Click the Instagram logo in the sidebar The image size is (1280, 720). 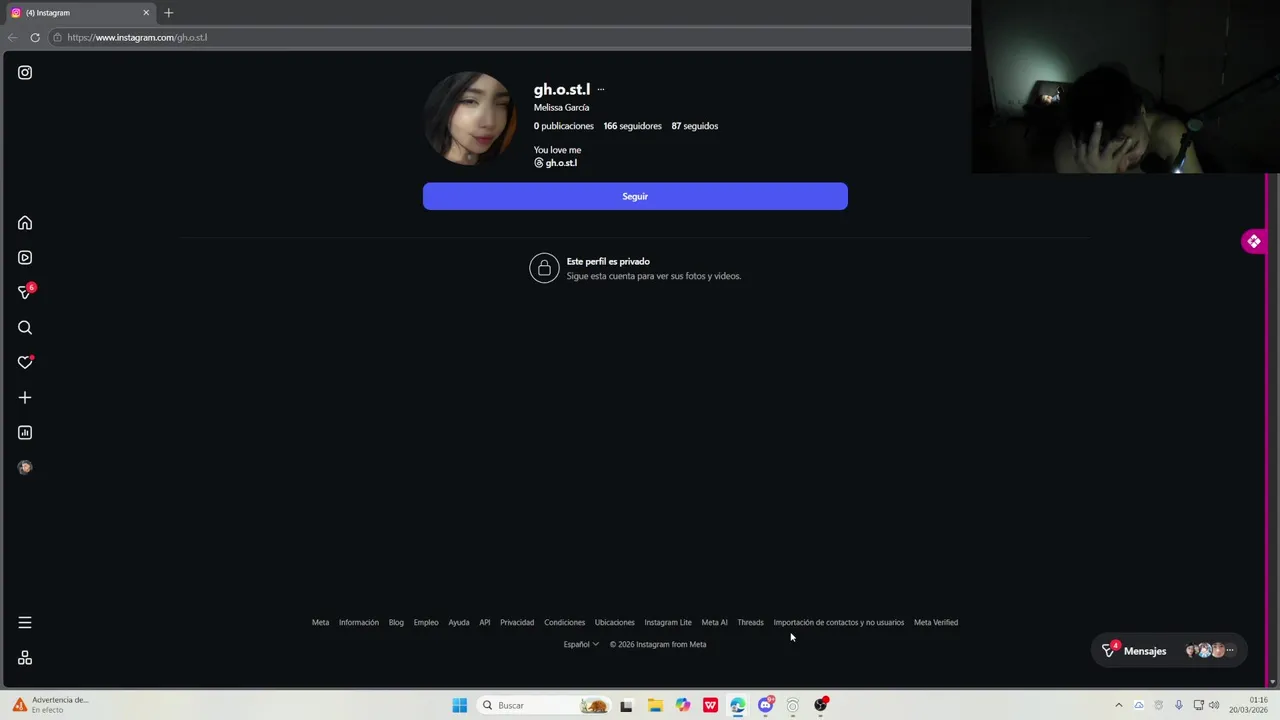point(25,72)
